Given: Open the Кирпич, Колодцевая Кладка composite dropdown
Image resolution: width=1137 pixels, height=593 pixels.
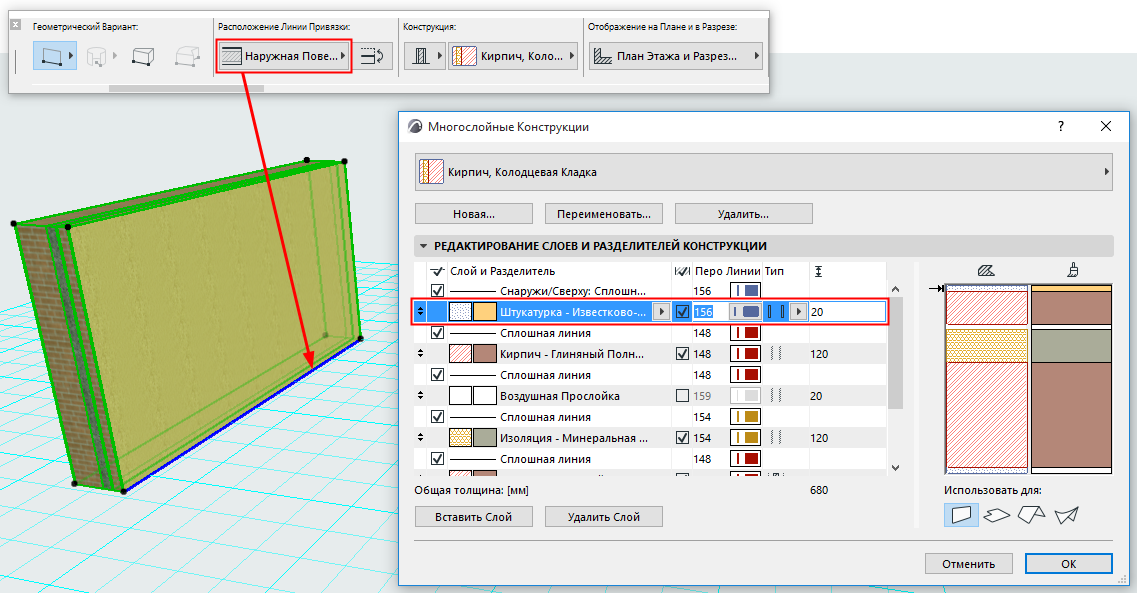Looking at the screenshot, I should pyautogui.click(x=764, y=172).
